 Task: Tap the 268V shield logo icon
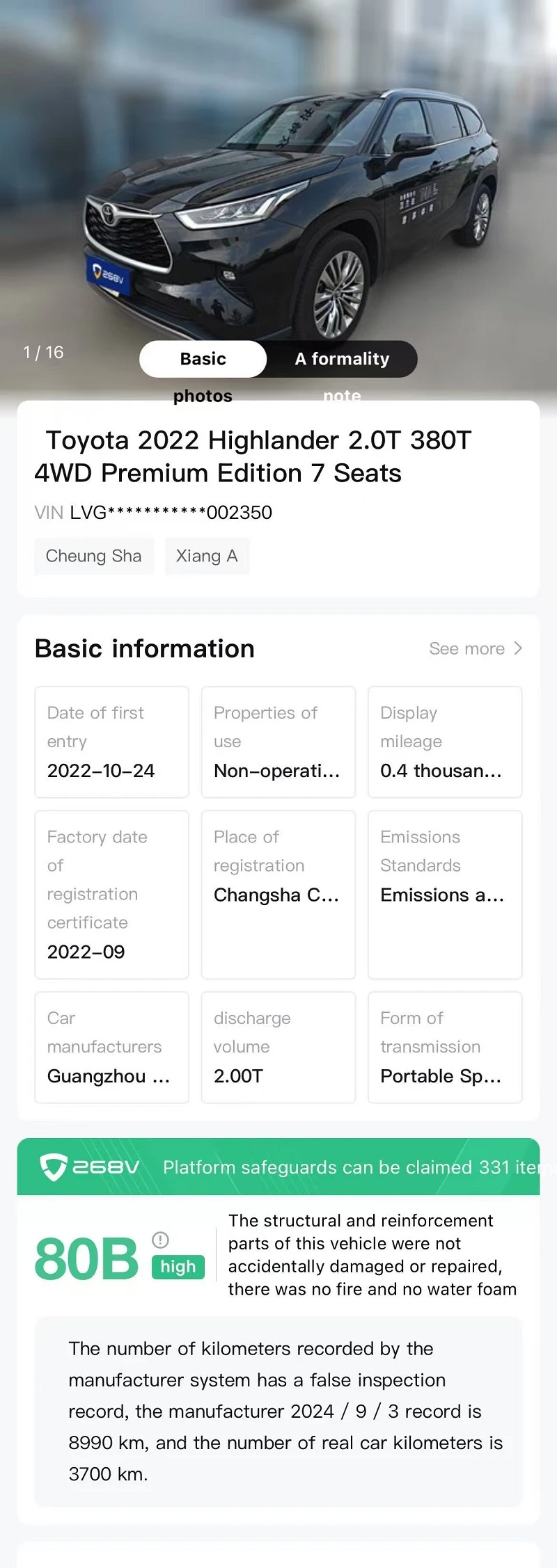[x=53, y=1167]
